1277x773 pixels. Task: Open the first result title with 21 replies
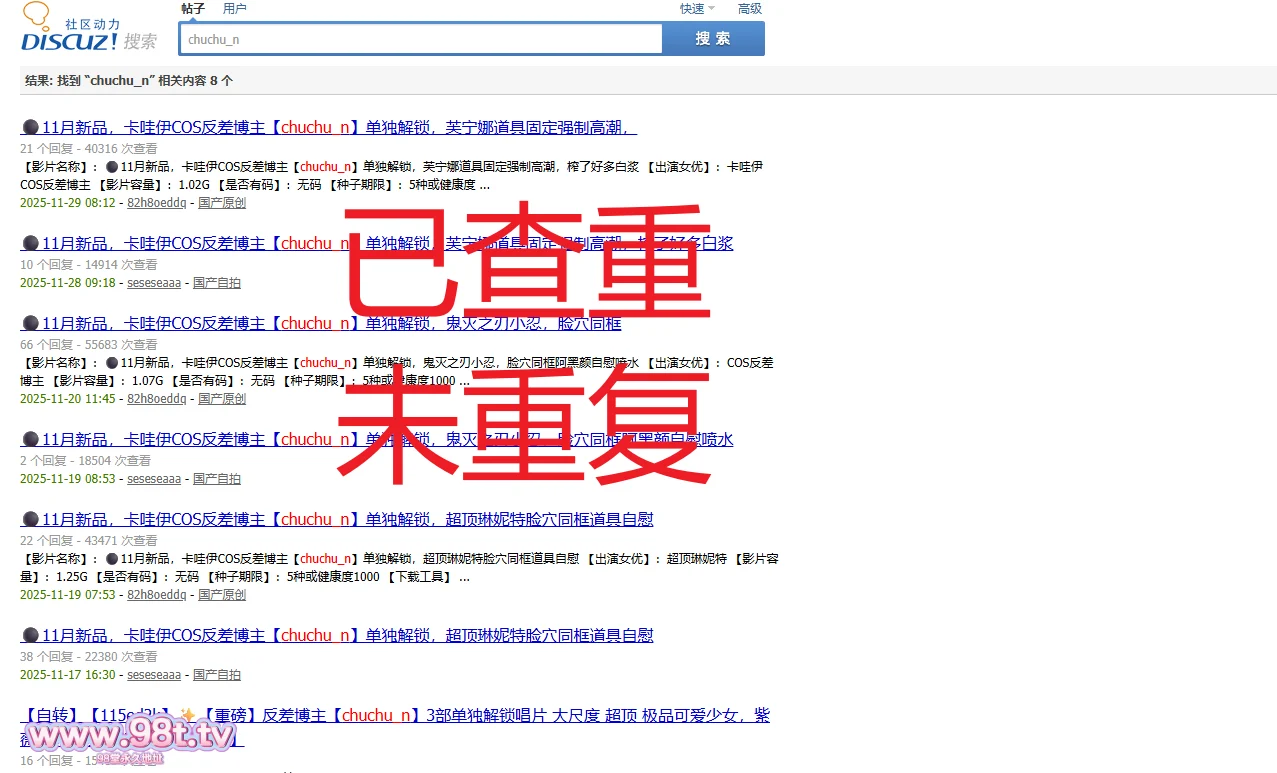pyautogui.click(x=328, y=128)
